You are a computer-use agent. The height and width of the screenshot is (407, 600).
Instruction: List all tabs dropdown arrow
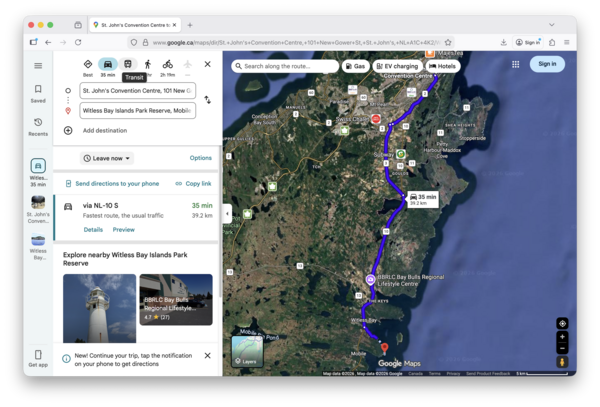click(x=552, y=25)
